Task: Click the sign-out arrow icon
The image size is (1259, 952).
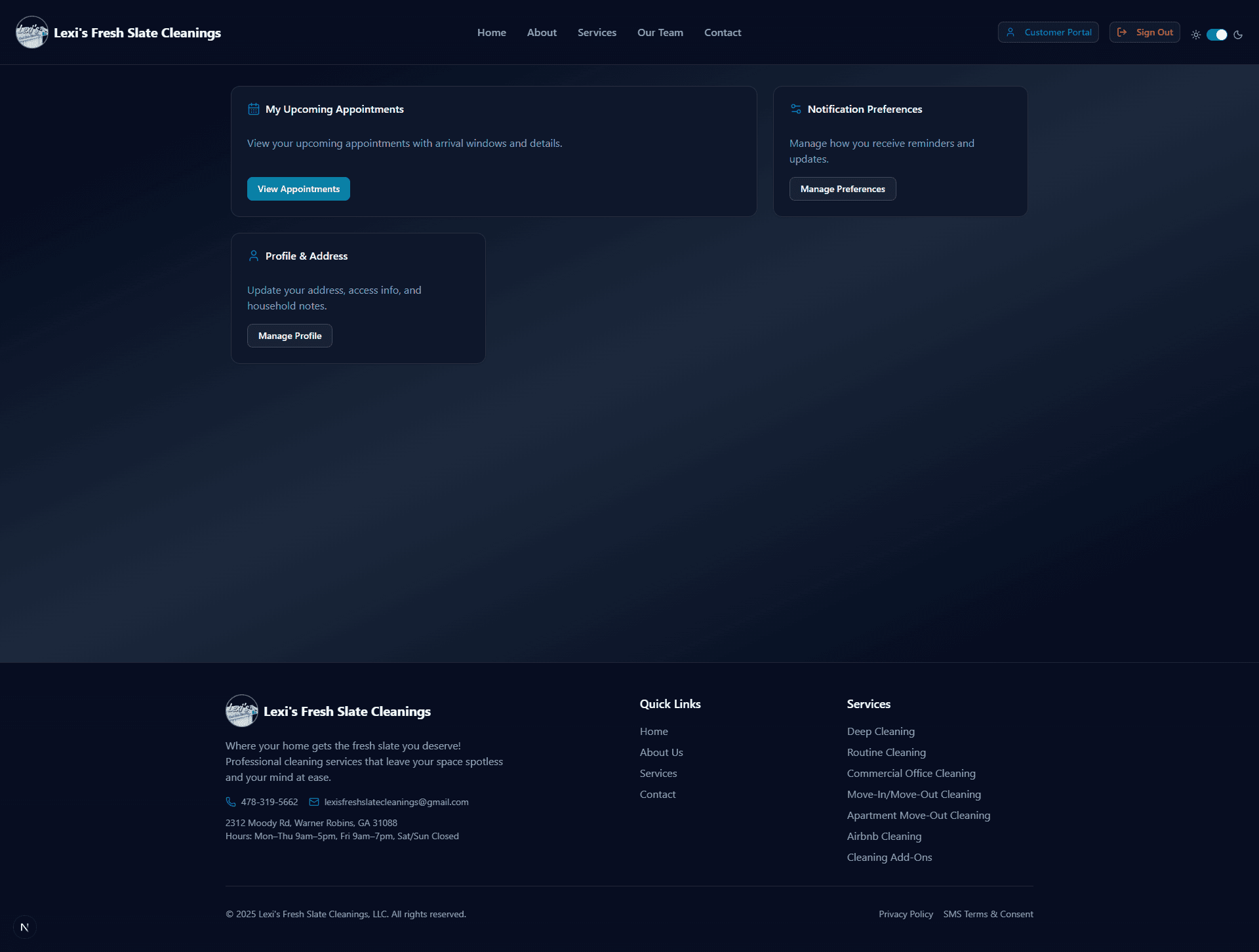Action: (x=1123, y=31)
